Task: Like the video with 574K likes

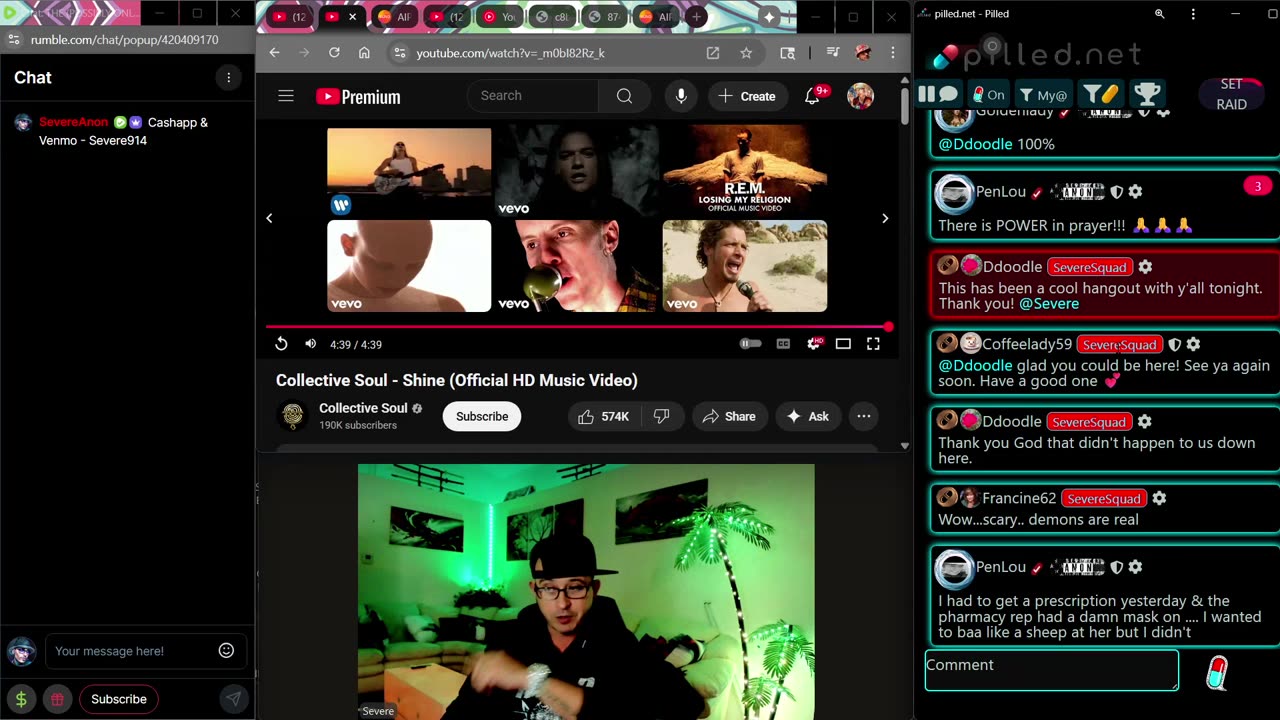Action: click(604, 416)
